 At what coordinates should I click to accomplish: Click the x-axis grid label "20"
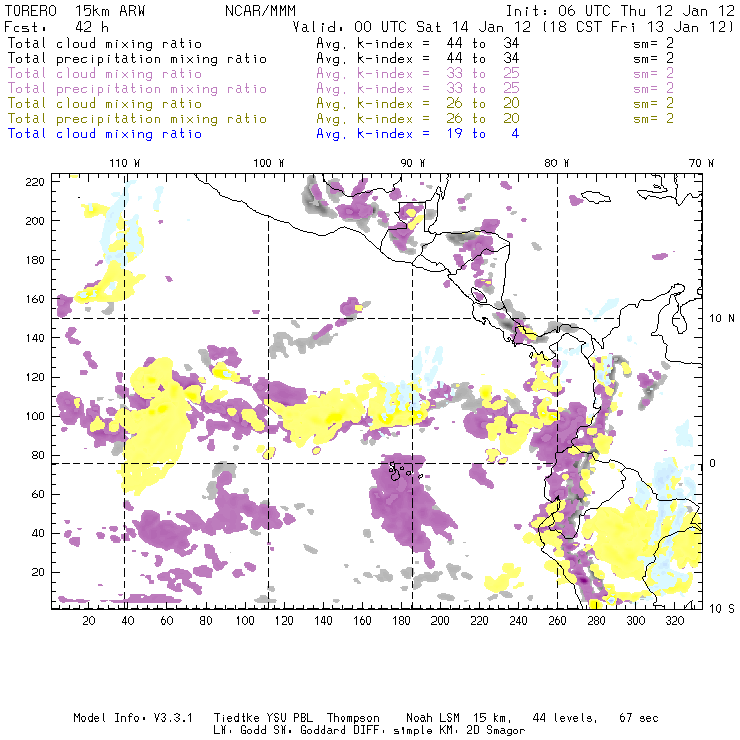(x=89, y=621)
